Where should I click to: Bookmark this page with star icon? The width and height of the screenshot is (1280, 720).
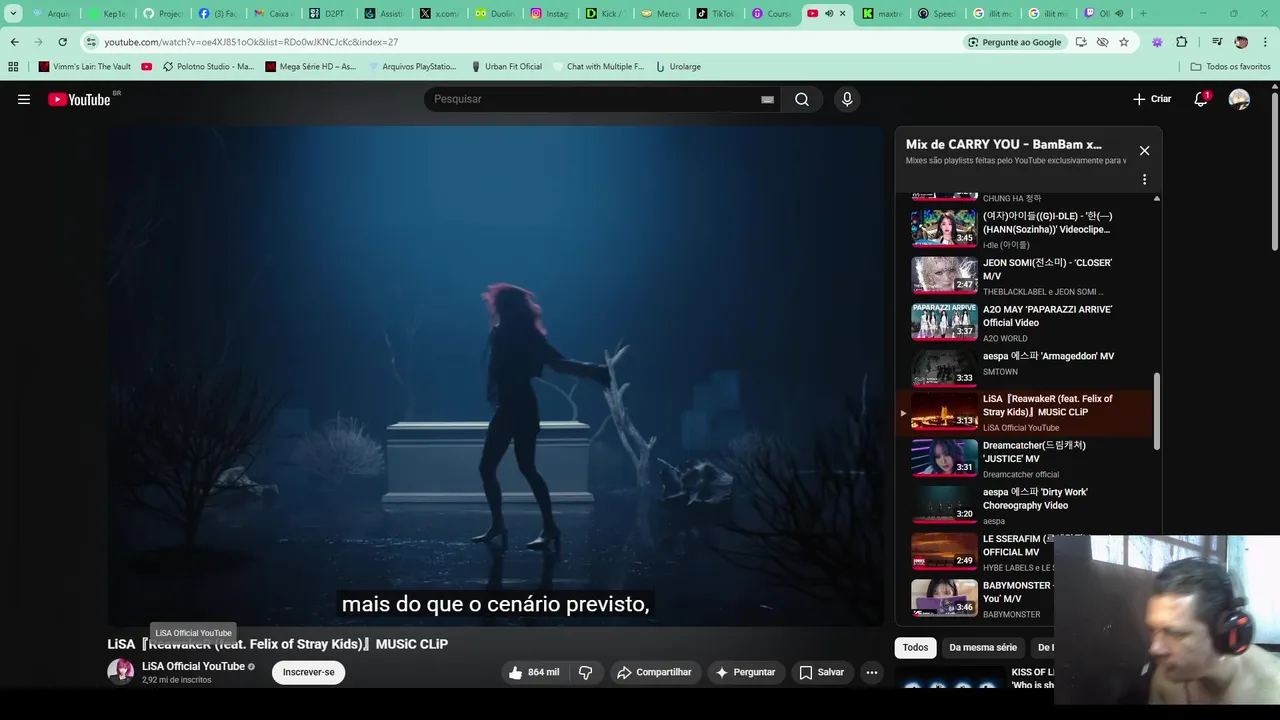[1124, 42]
